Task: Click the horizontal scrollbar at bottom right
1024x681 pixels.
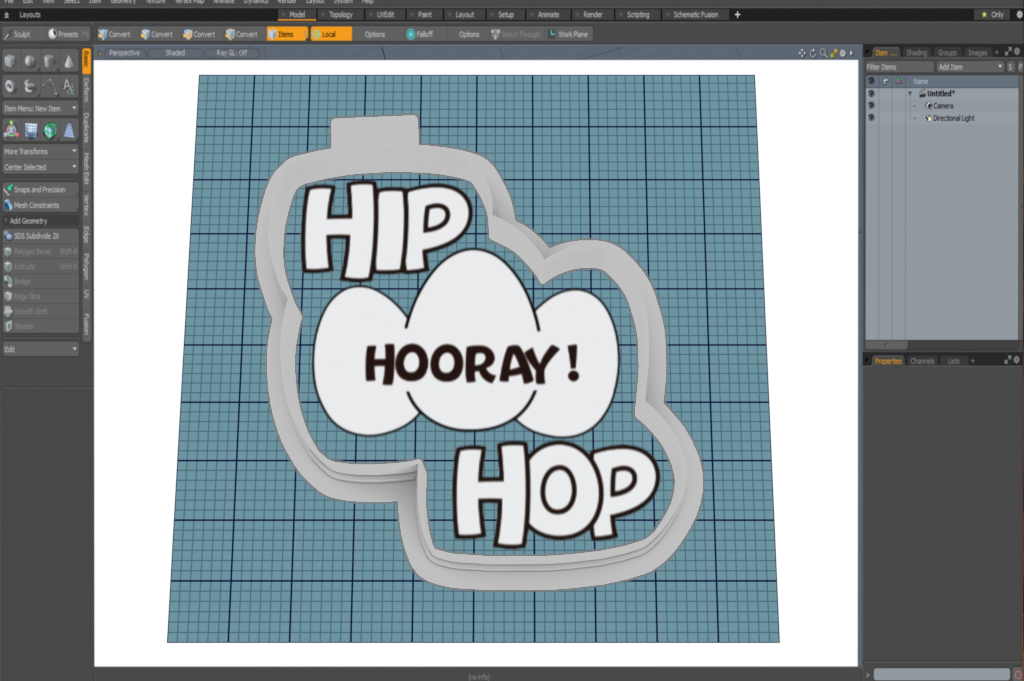Action: coord(941,674)
